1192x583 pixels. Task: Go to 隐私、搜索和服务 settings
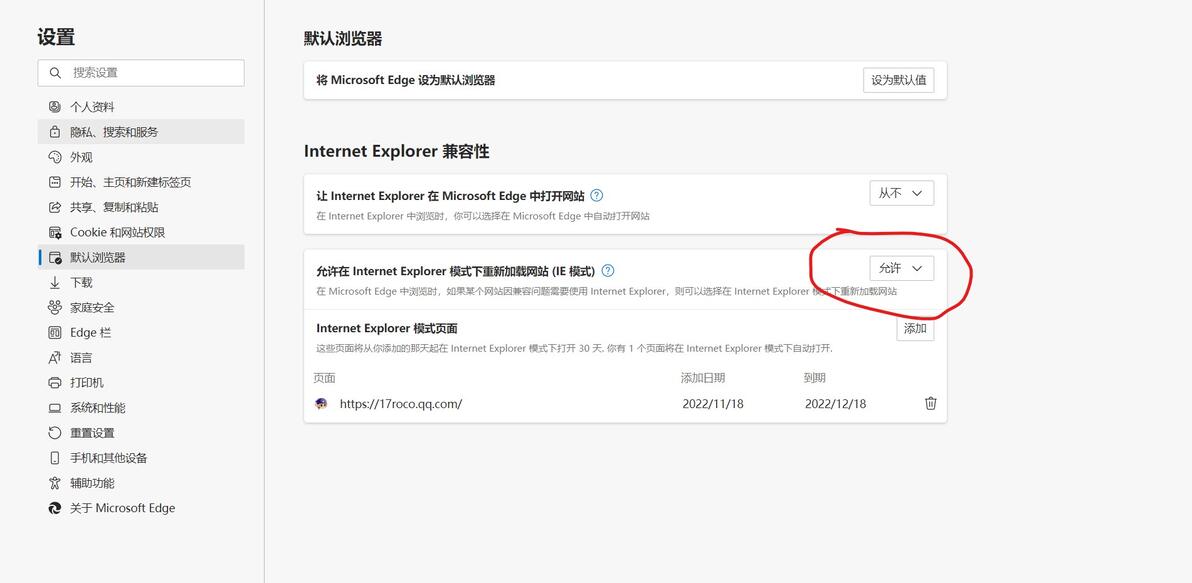(141, 132)
